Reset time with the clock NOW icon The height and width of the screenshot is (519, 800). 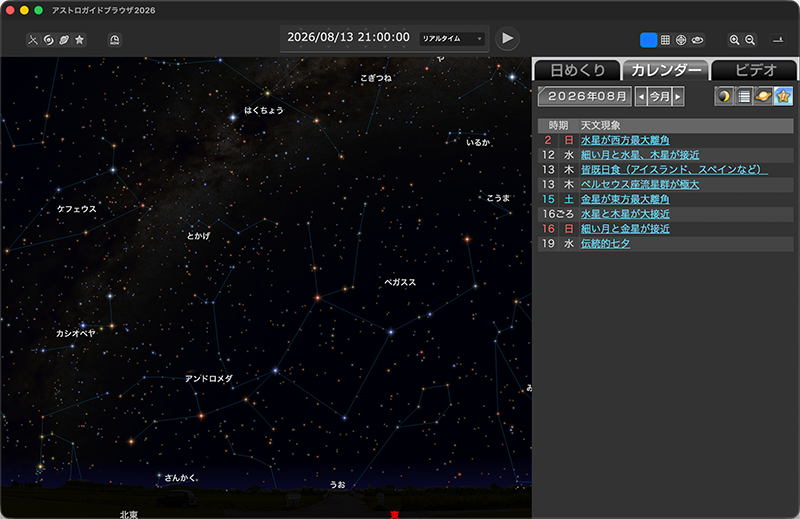click(x=115, y=40)
